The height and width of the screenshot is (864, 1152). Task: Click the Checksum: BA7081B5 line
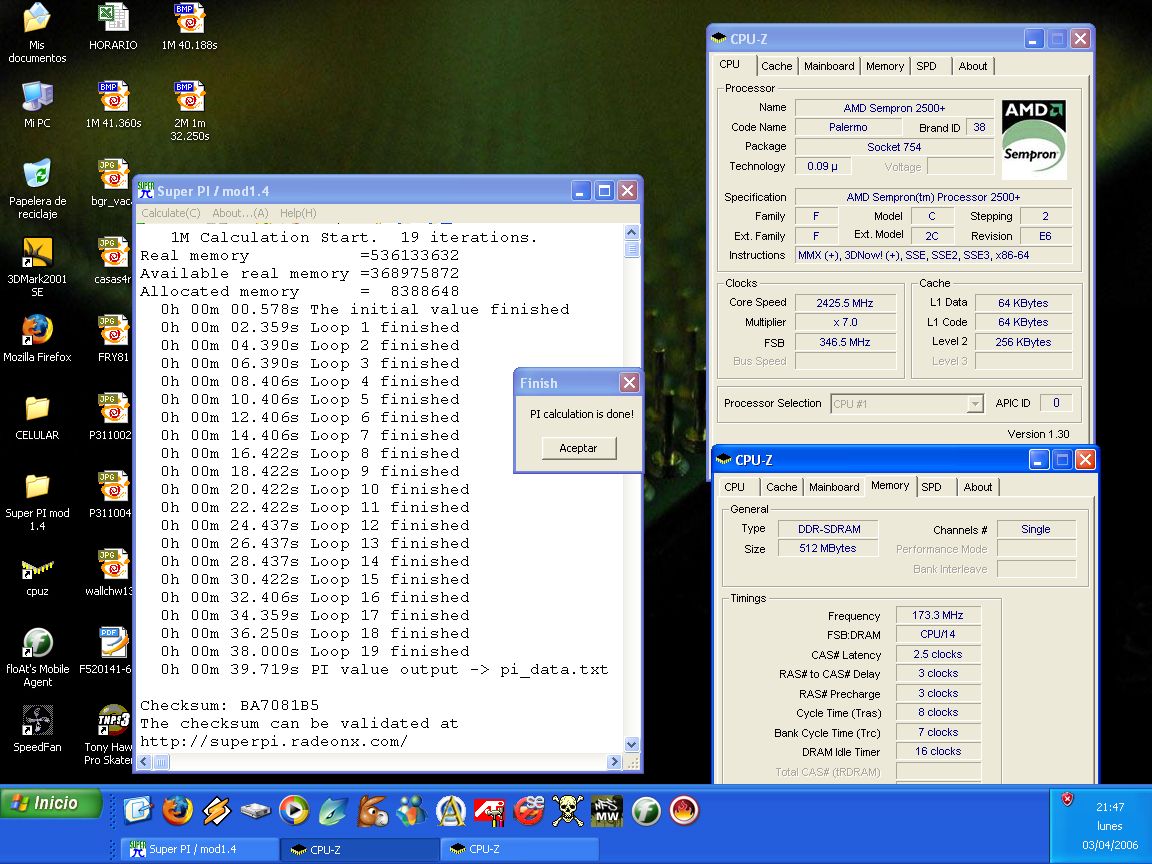(229, 705)
